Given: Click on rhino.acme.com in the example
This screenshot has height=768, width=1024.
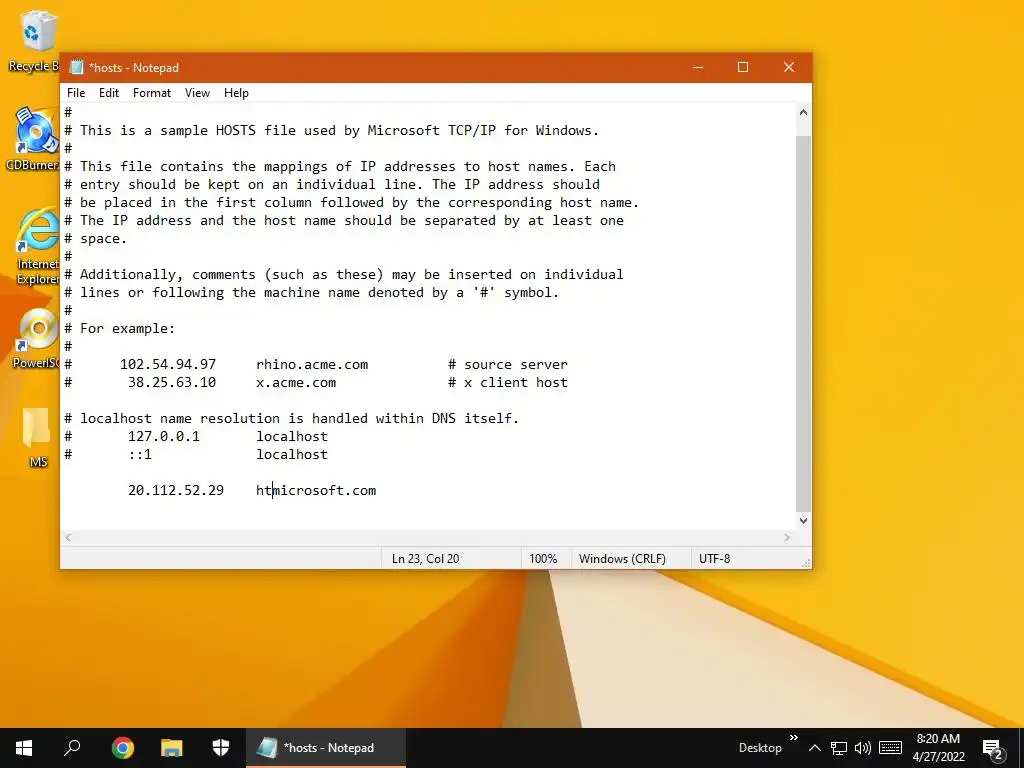Looking at the screenshot, I should pyautogui.click(x=312, y=364).
